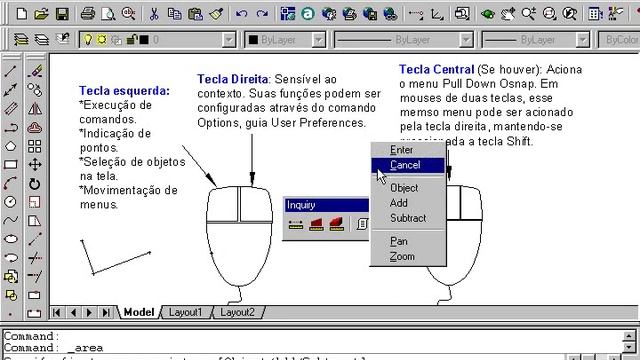Choose Enter from the context menu
The width and height of the screenshot is (640, 360).
pyautogui.click(x=408, y=150)
